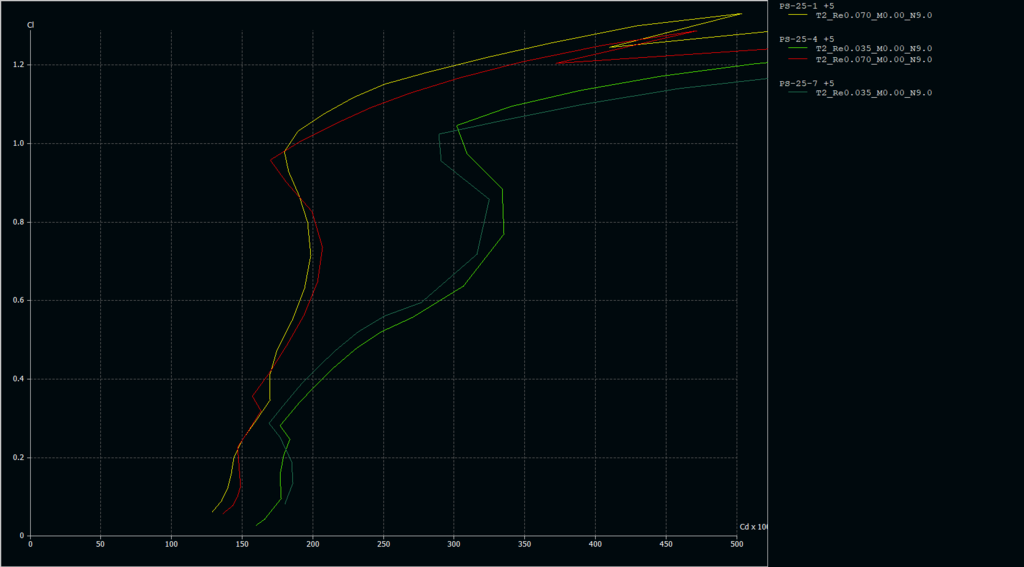Click the 0 origin tick on Cd axis

[x=30, y=545]
